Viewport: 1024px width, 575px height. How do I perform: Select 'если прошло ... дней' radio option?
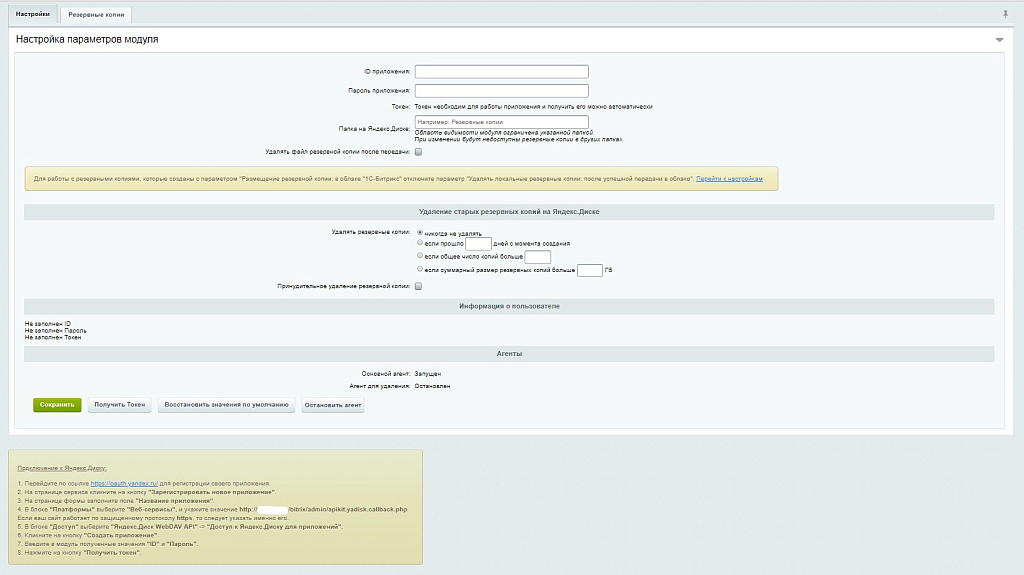419,243
